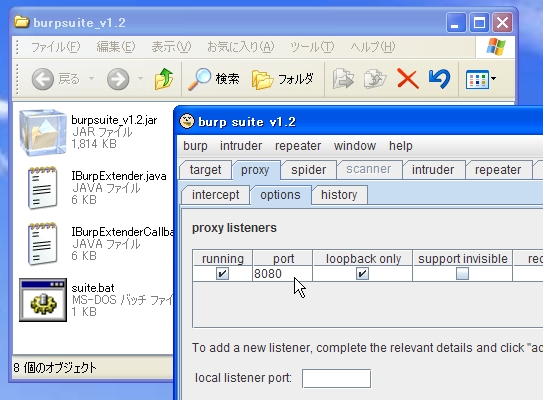Close the burpsuite_v1.2 Explorer window
543x400 pixels.
click(502, 23)
